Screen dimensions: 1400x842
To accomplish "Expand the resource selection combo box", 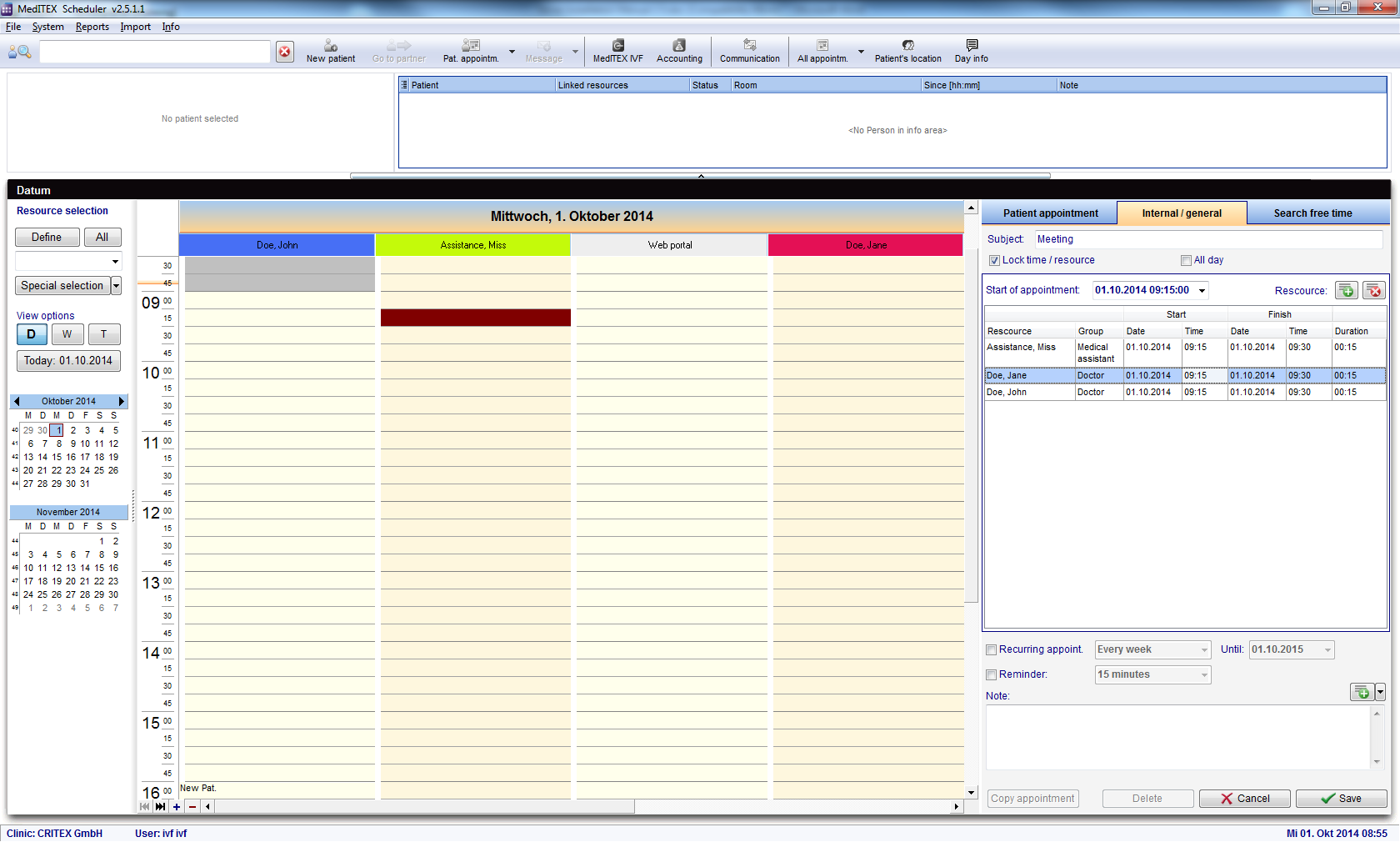I will coord(115,262).
